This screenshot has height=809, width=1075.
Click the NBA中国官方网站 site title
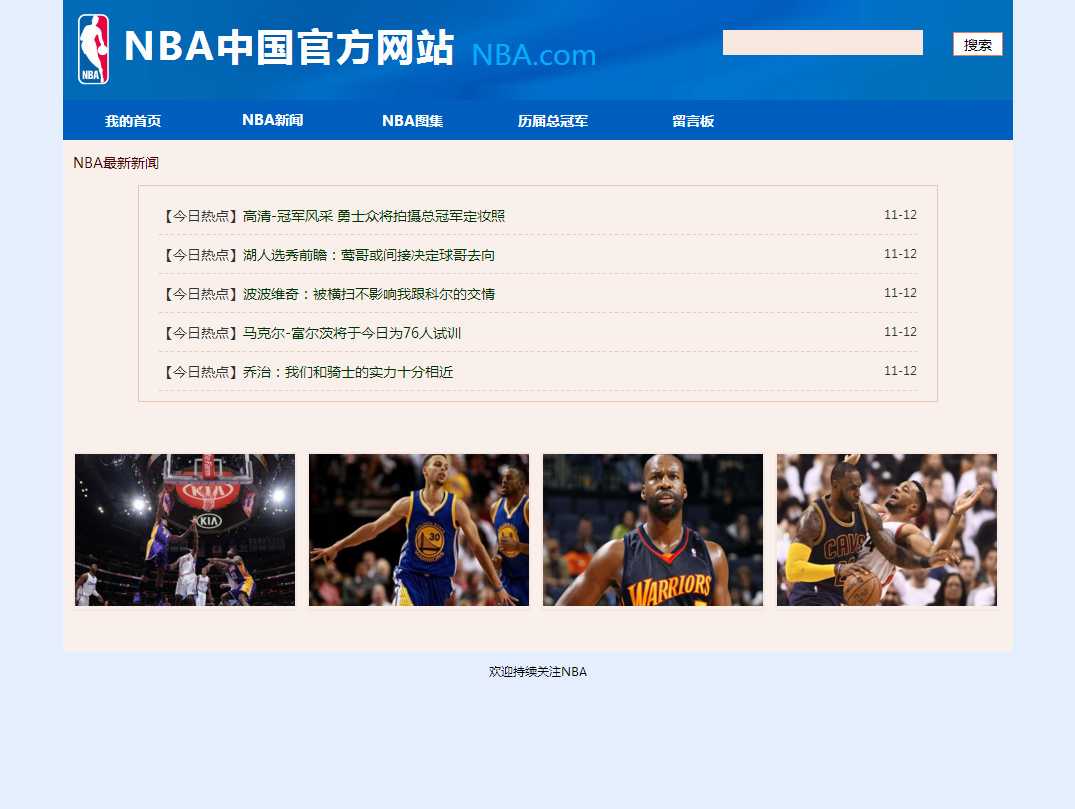pyautogui.click(x=289, y=47)
